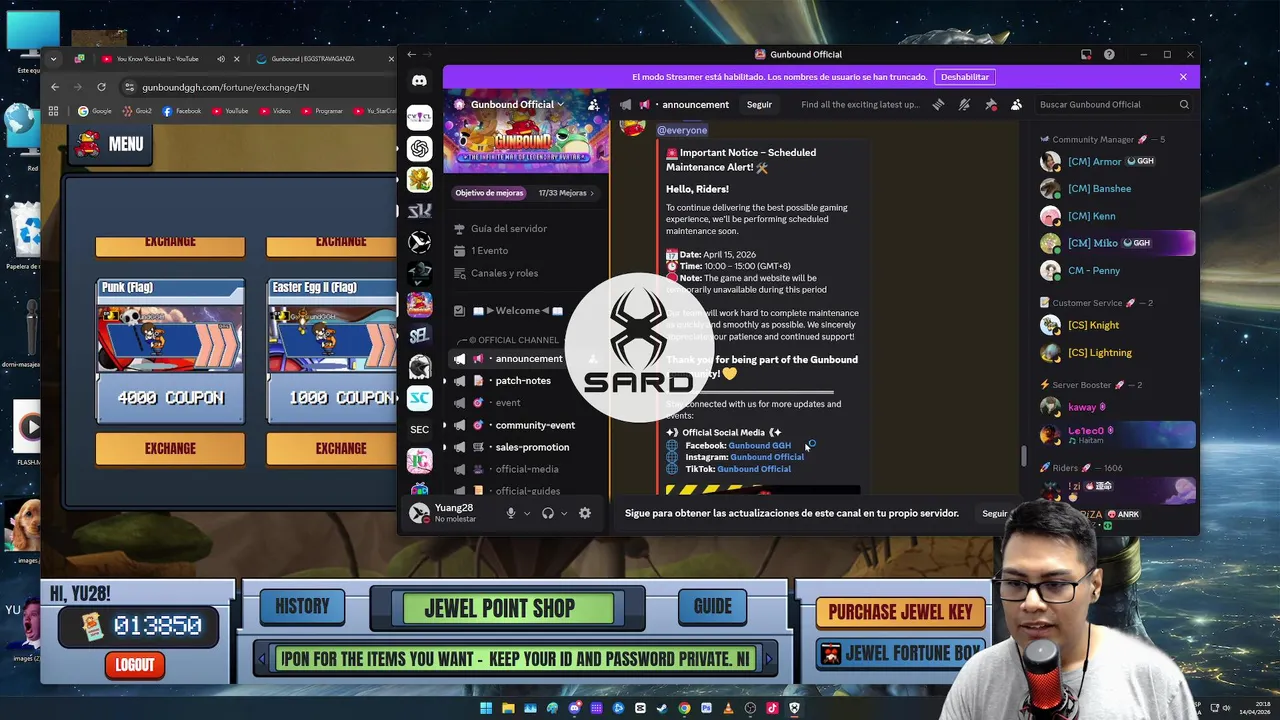Open Instagram Gunbound Official link
The width and height of the screenshot is (1280, 720).
(x=767, y=457)
